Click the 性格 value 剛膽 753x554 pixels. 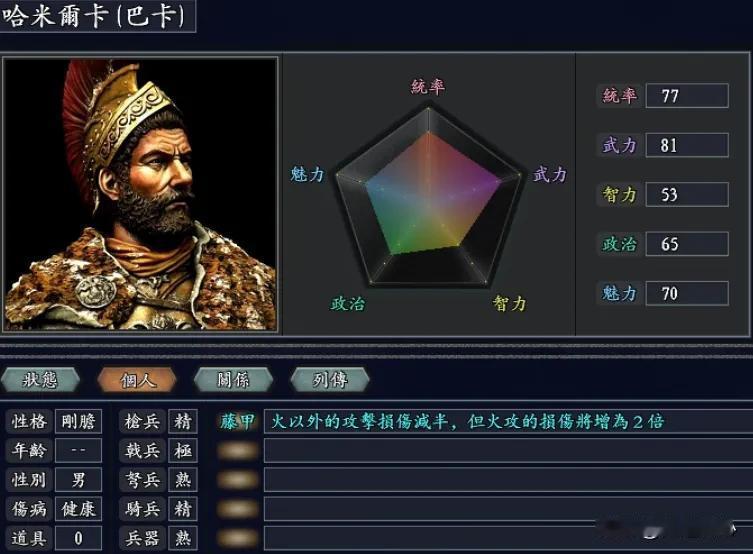click(78, 422)
